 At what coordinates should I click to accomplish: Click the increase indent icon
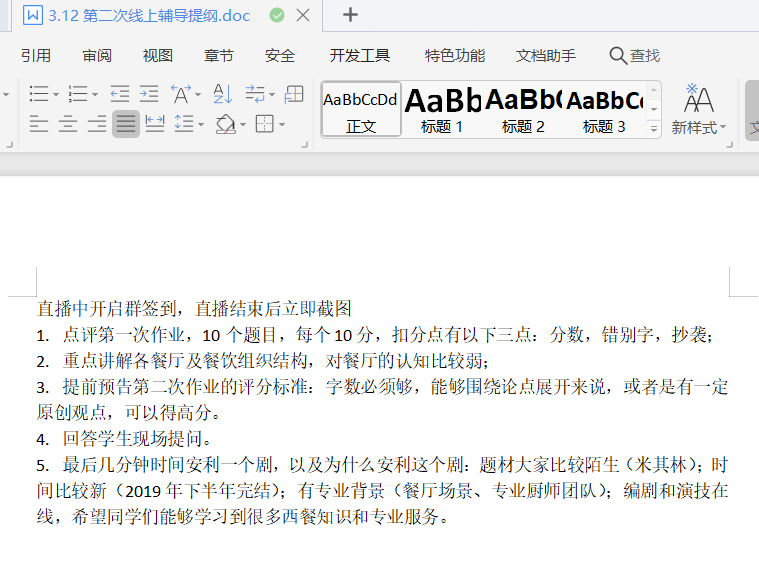[149, 94]
